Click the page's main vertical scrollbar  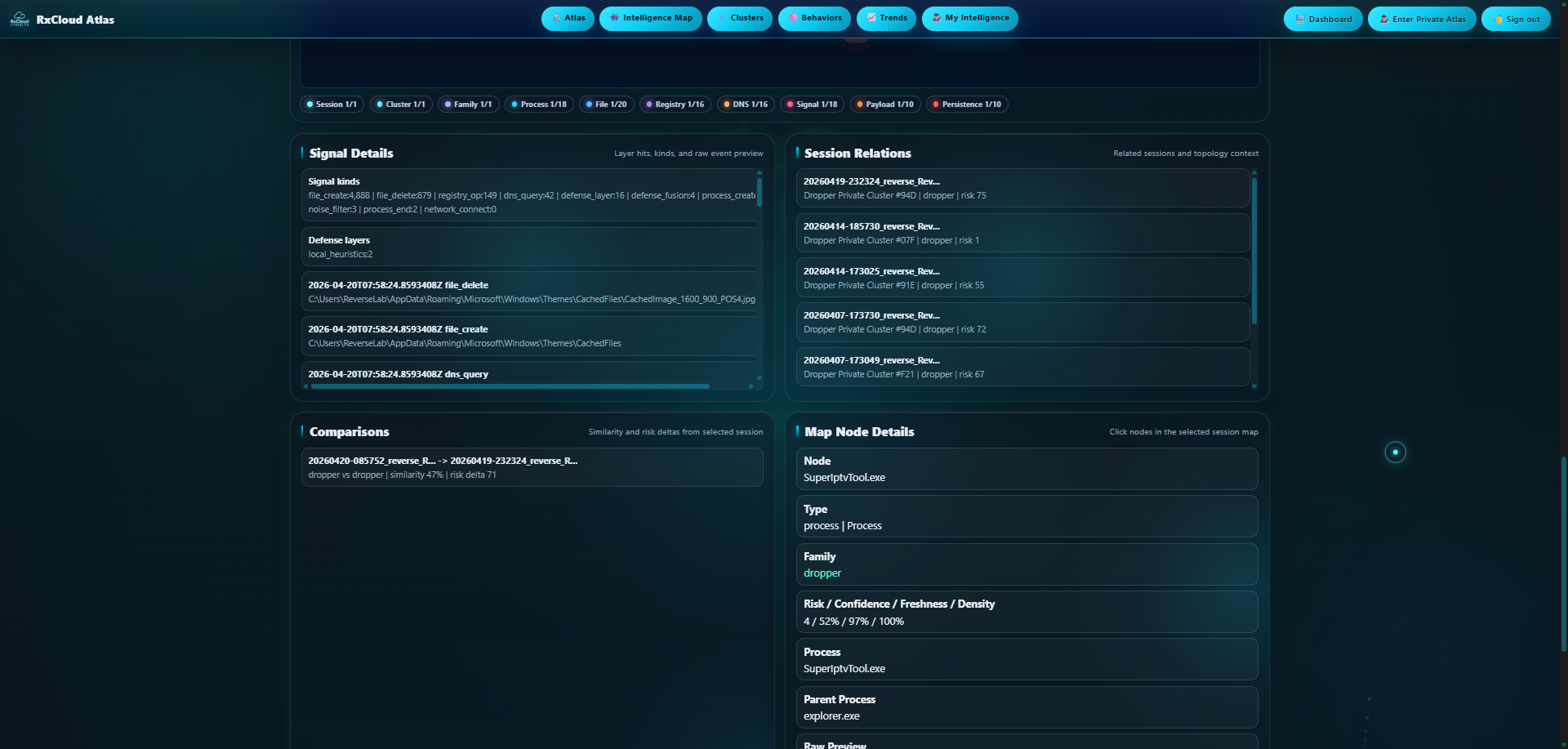coord(1563,554)
